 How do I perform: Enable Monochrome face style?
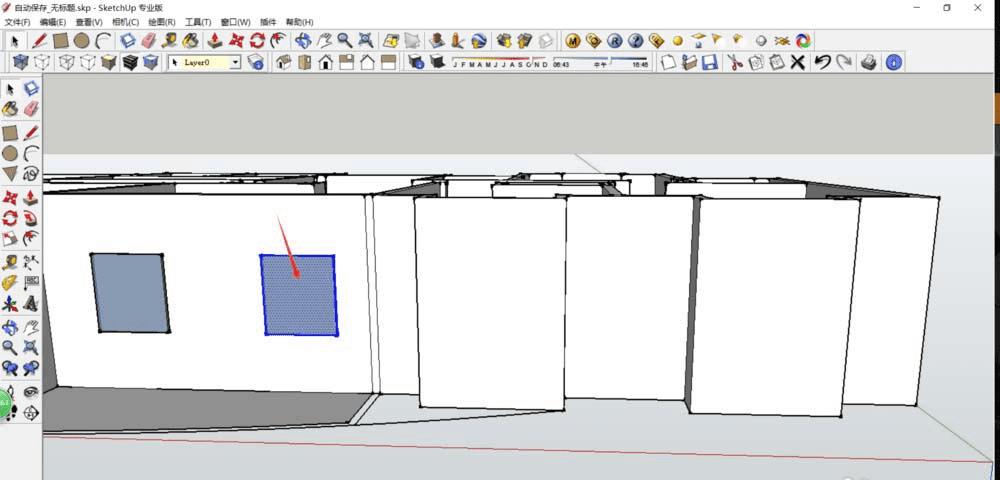[151, 62]
